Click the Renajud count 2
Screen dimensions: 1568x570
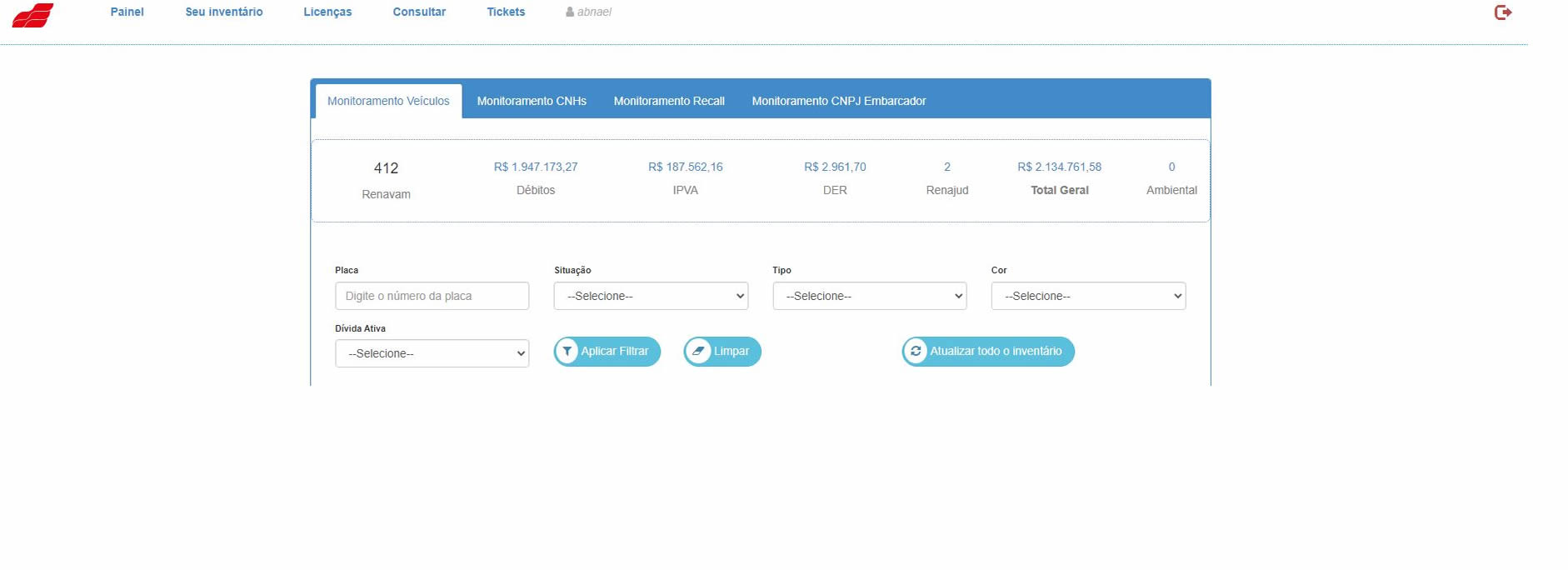click(947, 167)
